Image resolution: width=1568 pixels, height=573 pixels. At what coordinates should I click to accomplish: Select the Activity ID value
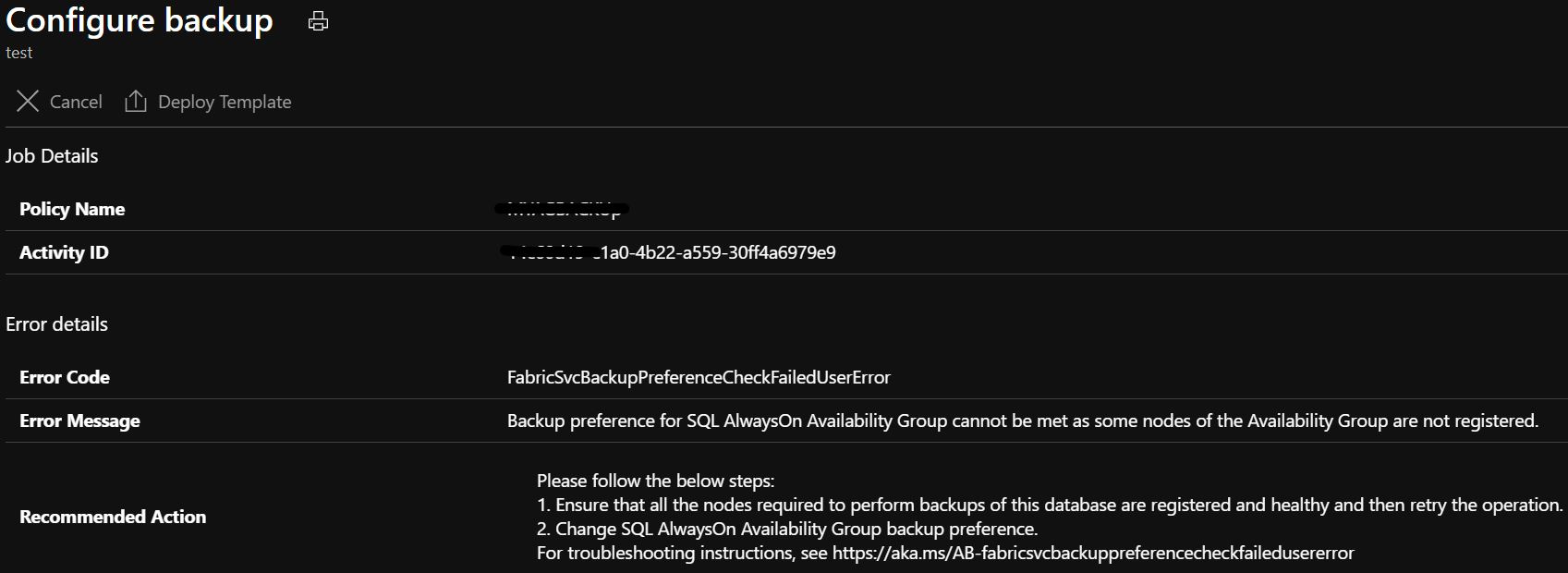click(667, 251)
